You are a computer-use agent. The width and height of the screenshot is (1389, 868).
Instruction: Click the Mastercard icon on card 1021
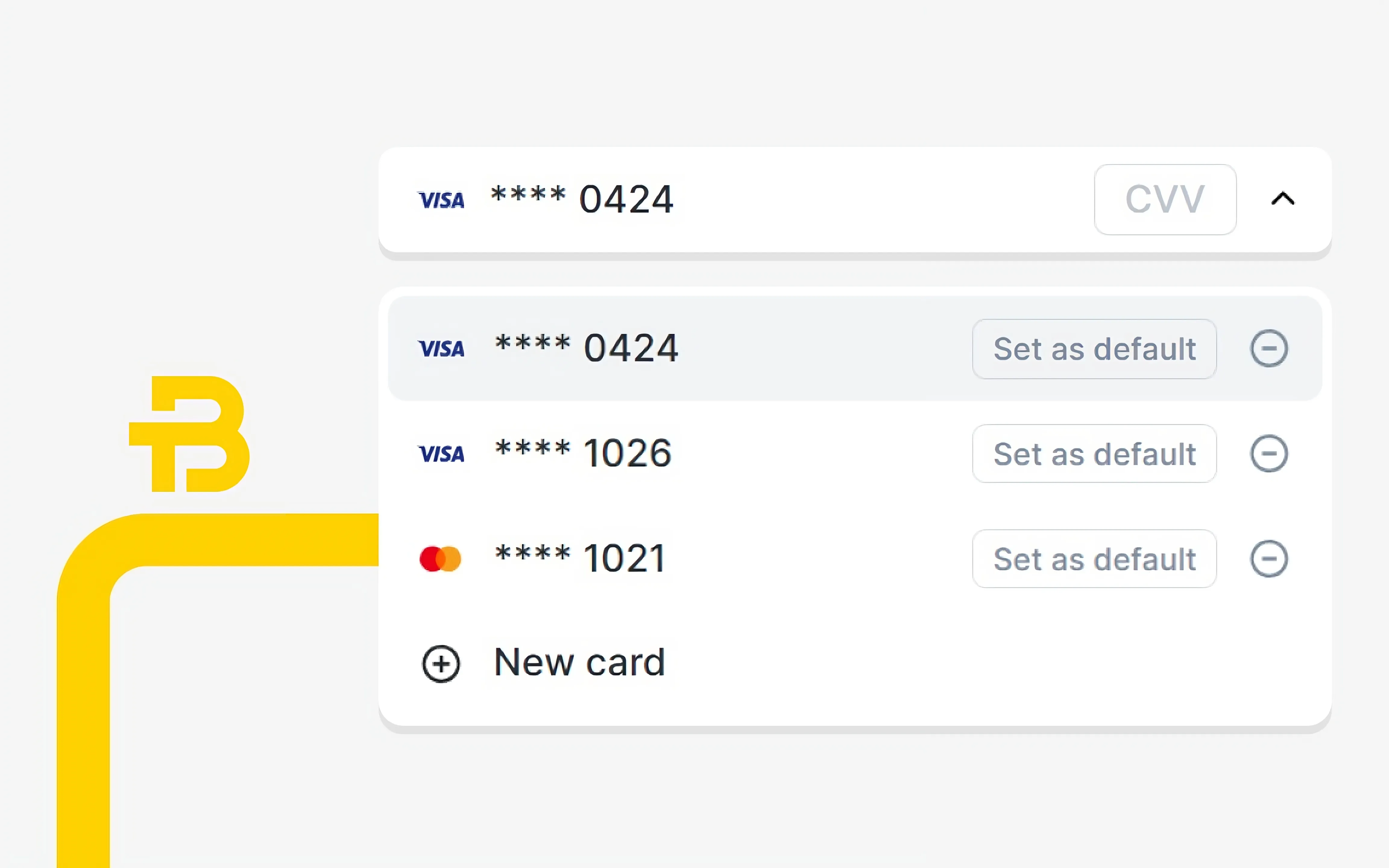(441, 558)
